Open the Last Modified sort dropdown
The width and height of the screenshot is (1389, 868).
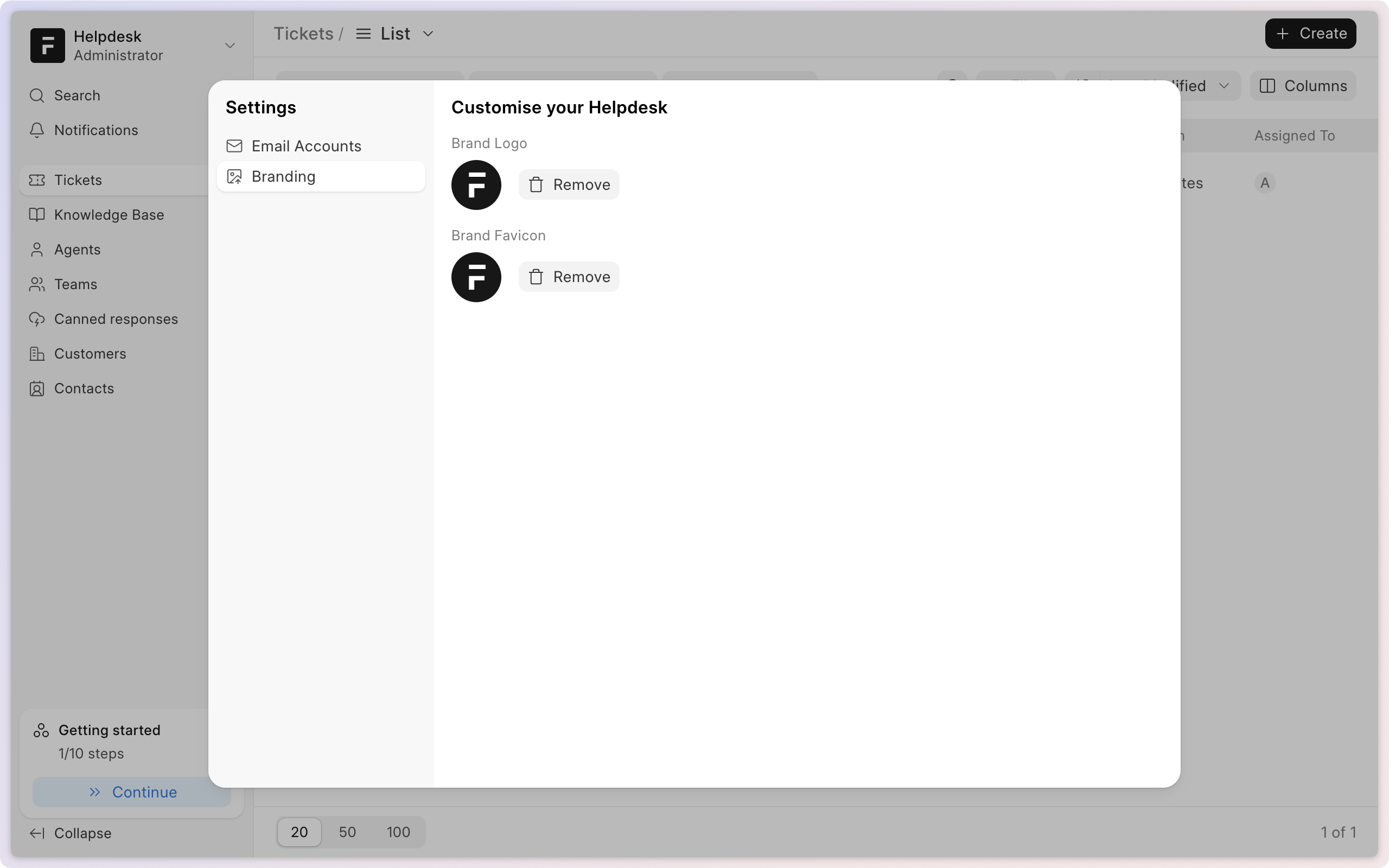click(x=1224, y=86)
